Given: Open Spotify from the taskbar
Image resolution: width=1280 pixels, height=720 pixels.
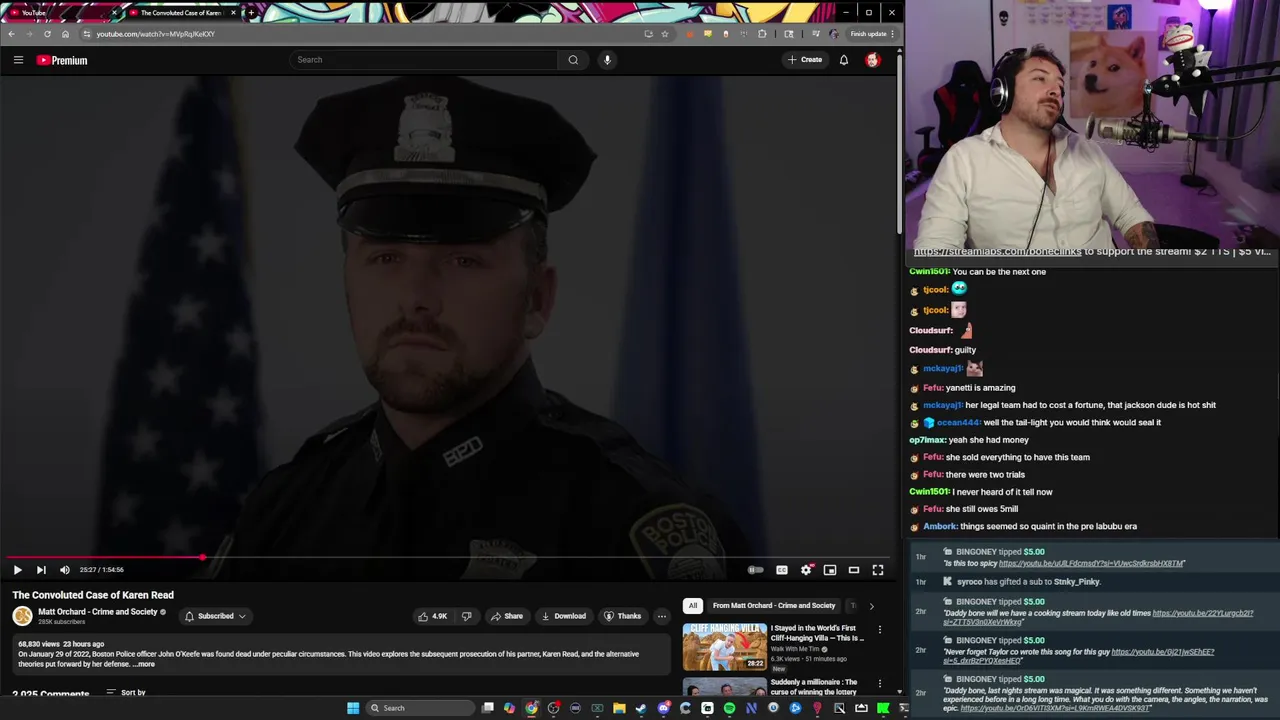Looking at the screenshot, I should click(729, 708).
